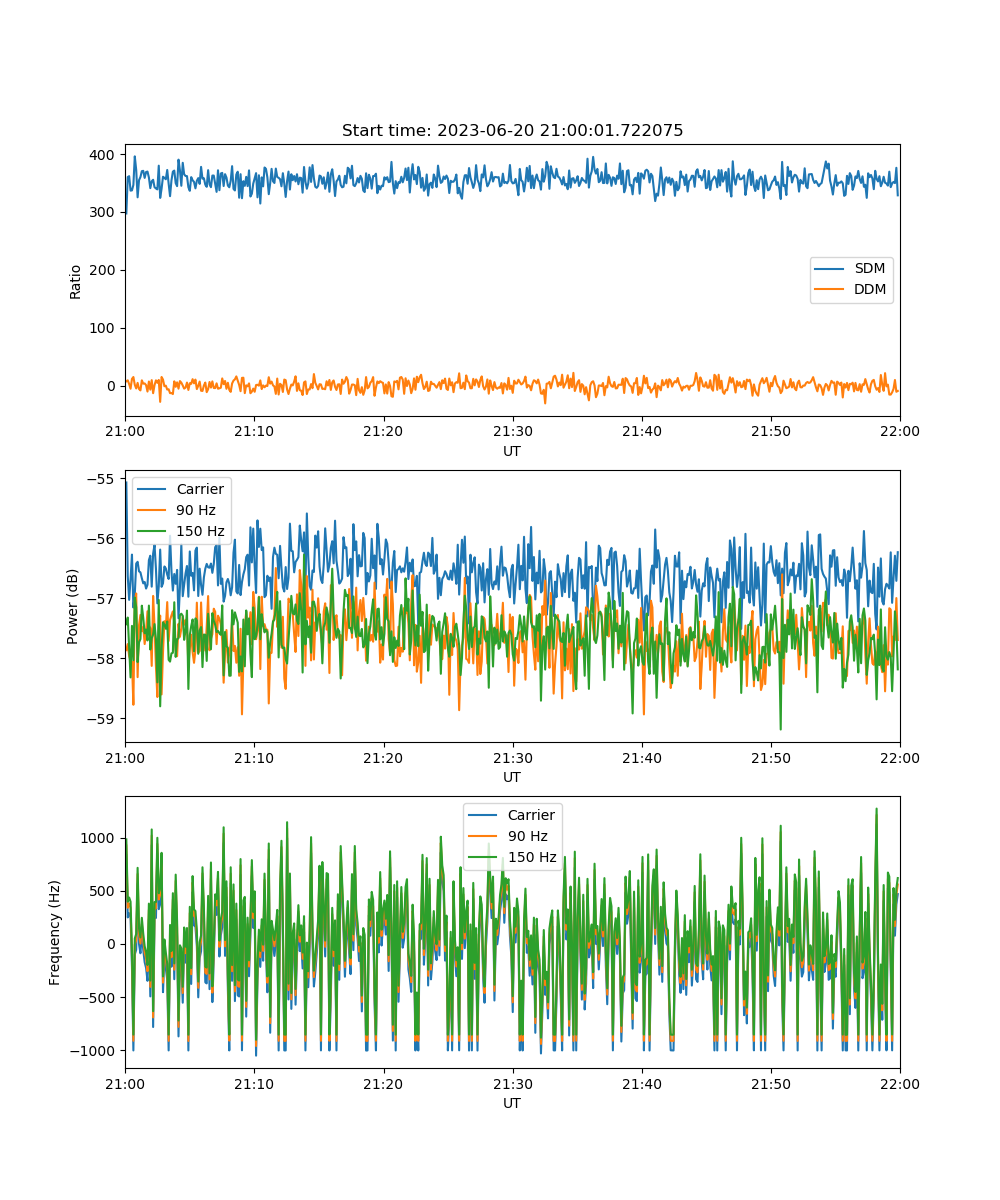1000x1200 pixels.
Task: Click 21:40 tick under Power plot
Action: (641, 758)
